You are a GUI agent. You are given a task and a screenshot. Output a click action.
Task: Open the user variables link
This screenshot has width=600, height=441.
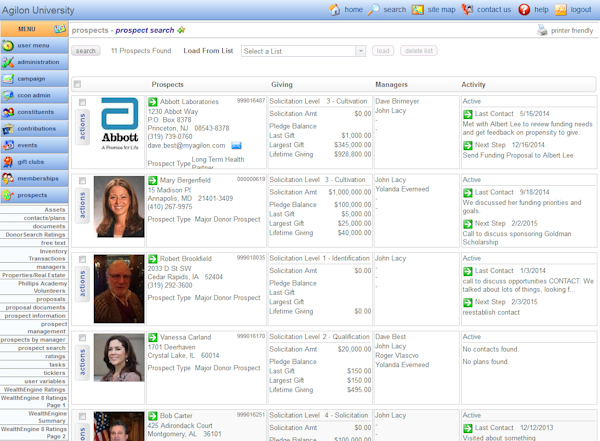(x=45, y=381)
